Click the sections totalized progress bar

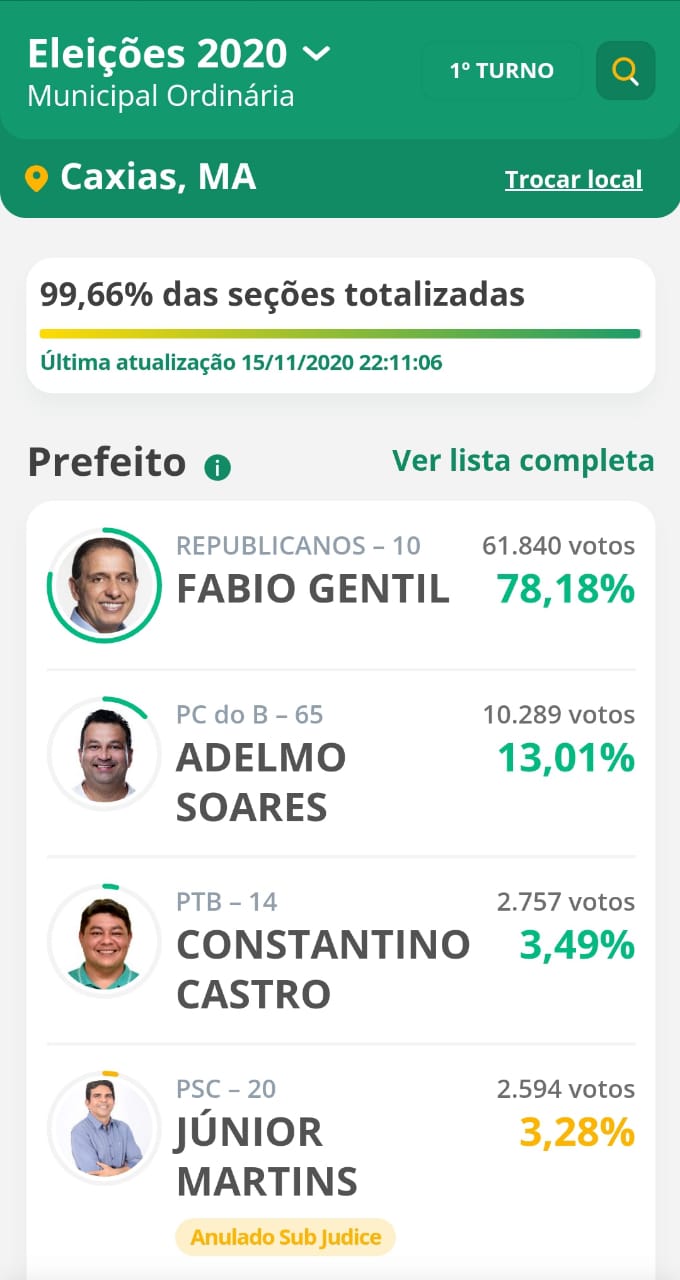pyautogui.click(x=340, y=334)
